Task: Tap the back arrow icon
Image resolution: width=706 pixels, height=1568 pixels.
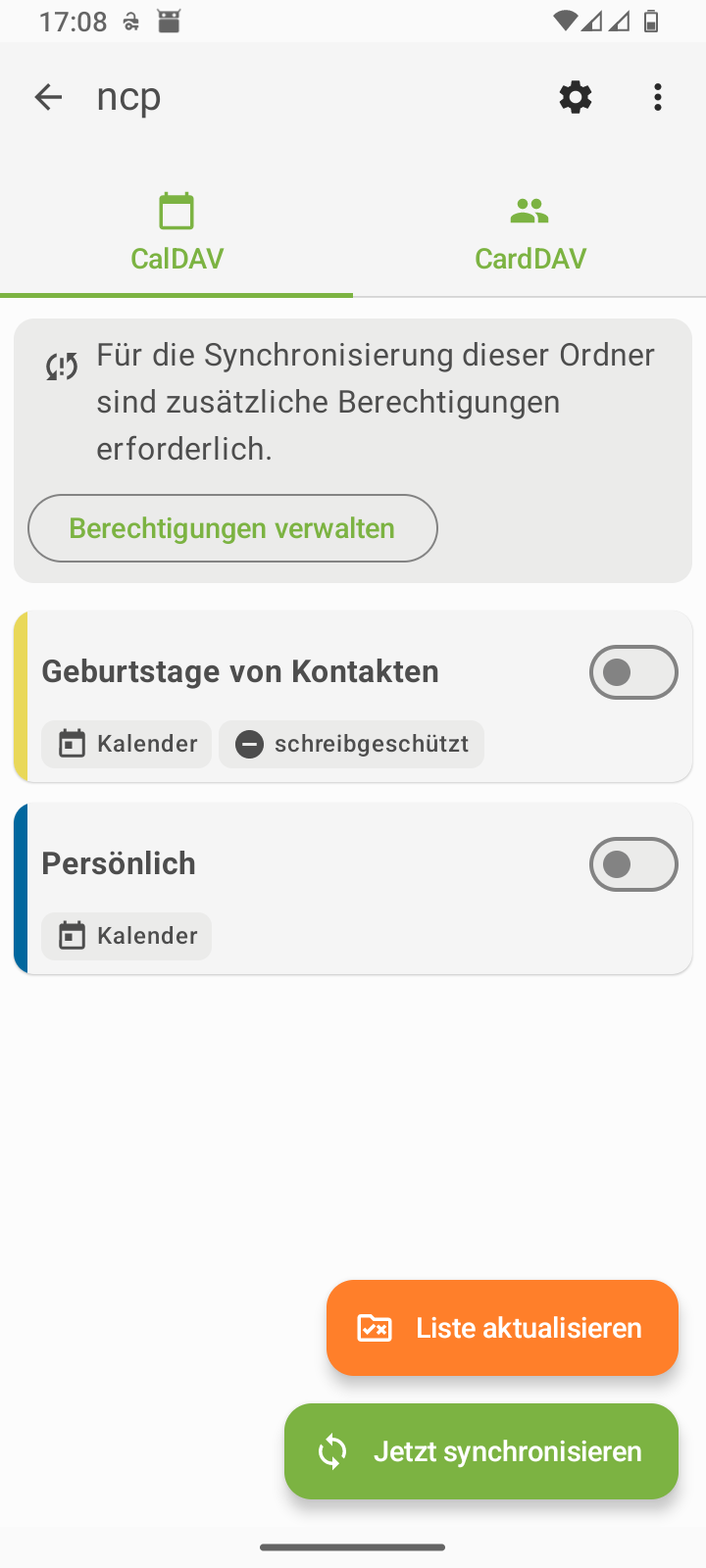Action: [48, 97]
